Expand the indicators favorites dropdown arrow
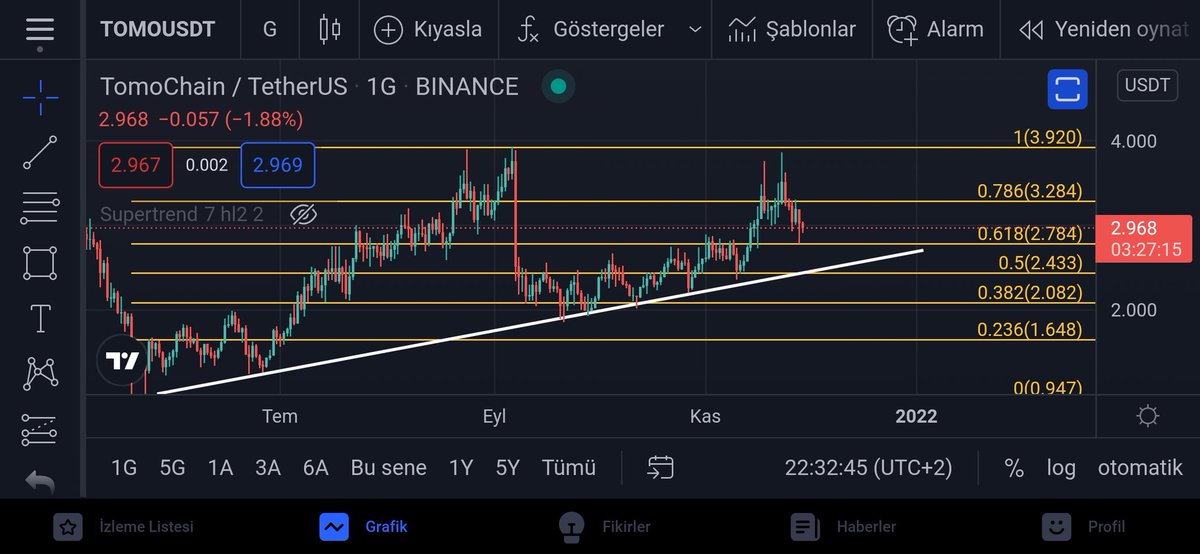The width and height of the screenshot is (1200, 554). 695,29
